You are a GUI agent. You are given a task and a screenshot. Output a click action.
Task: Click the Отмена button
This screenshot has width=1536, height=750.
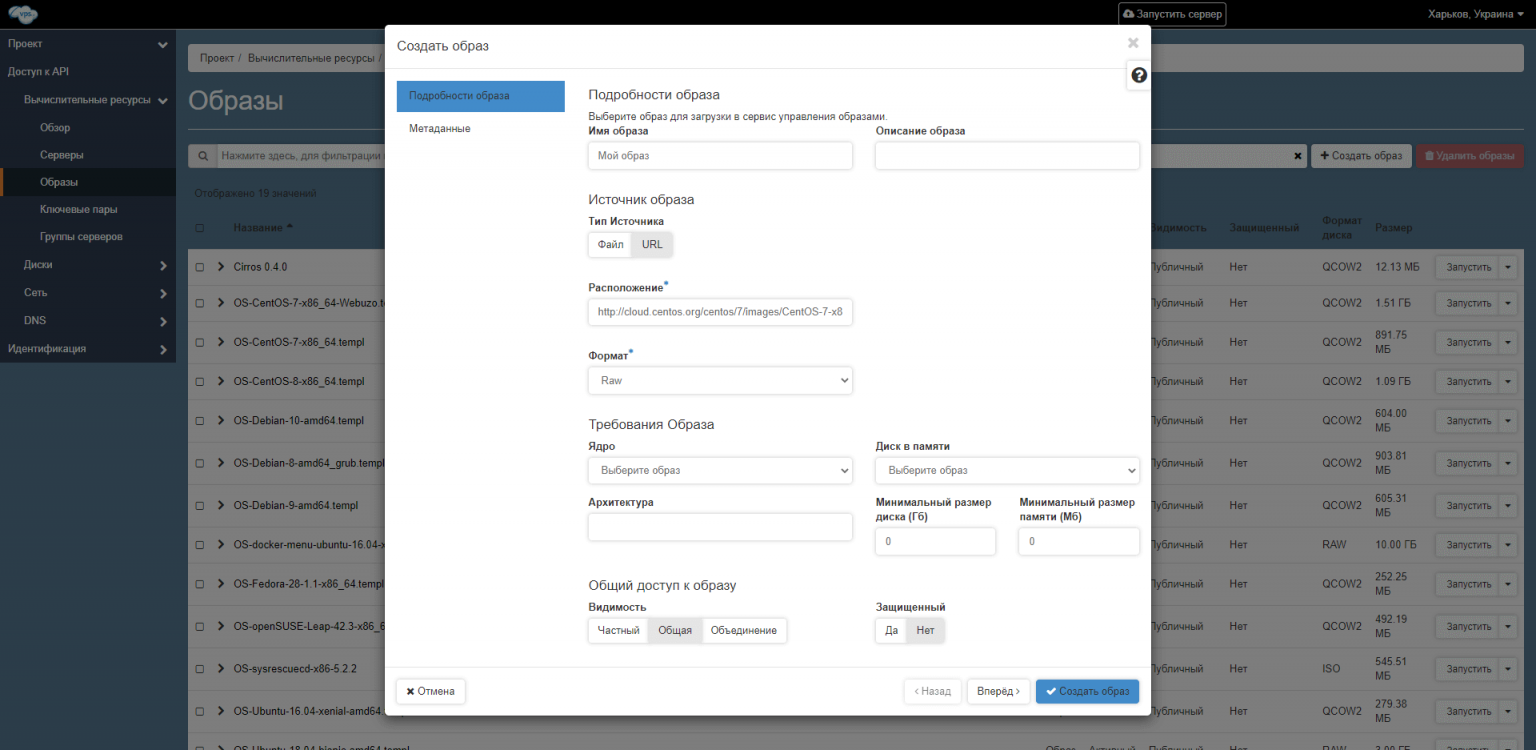431,691
